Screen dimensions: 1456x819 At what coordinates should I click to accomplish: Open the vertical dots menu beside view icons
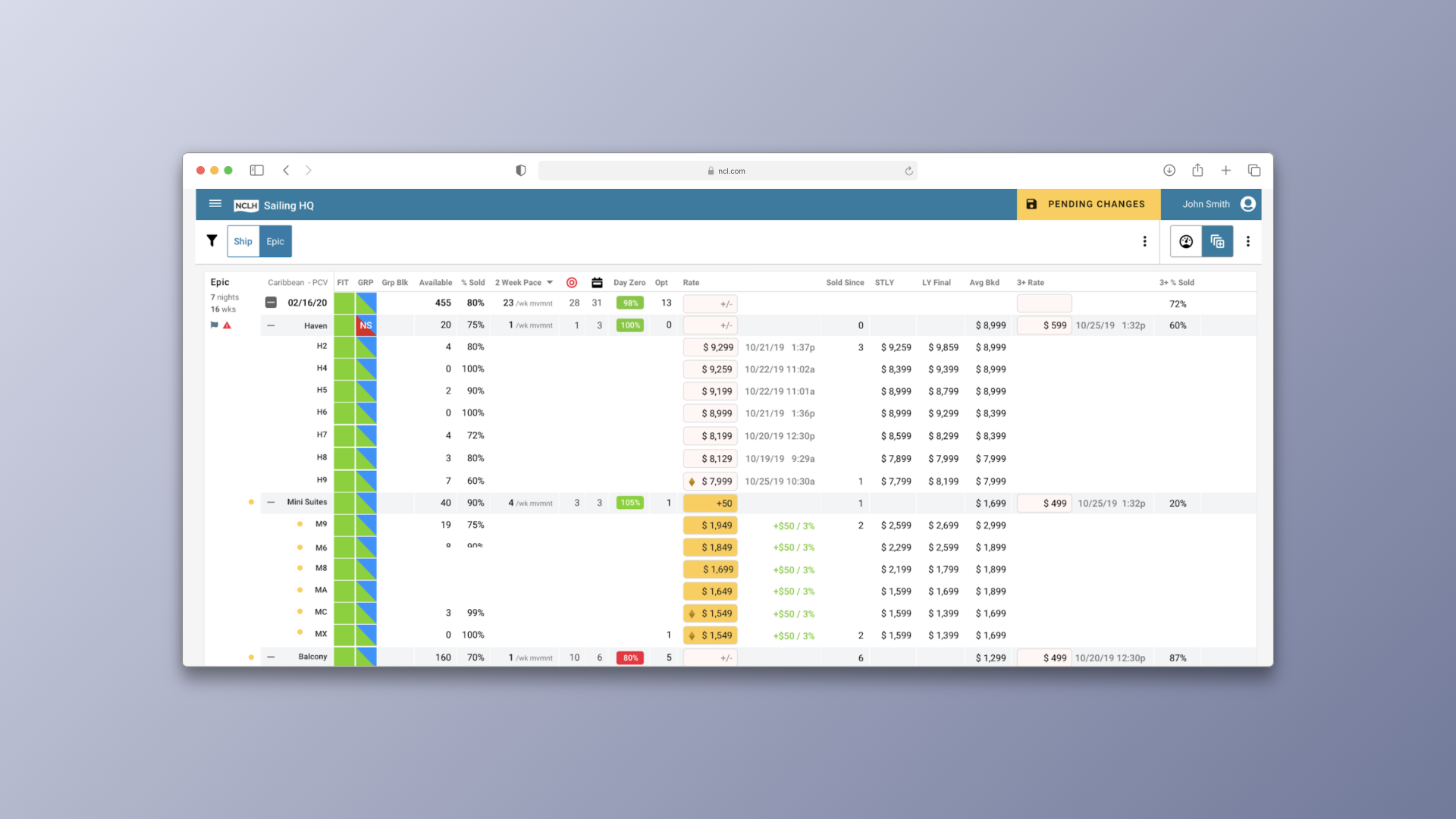[1247, 241]
